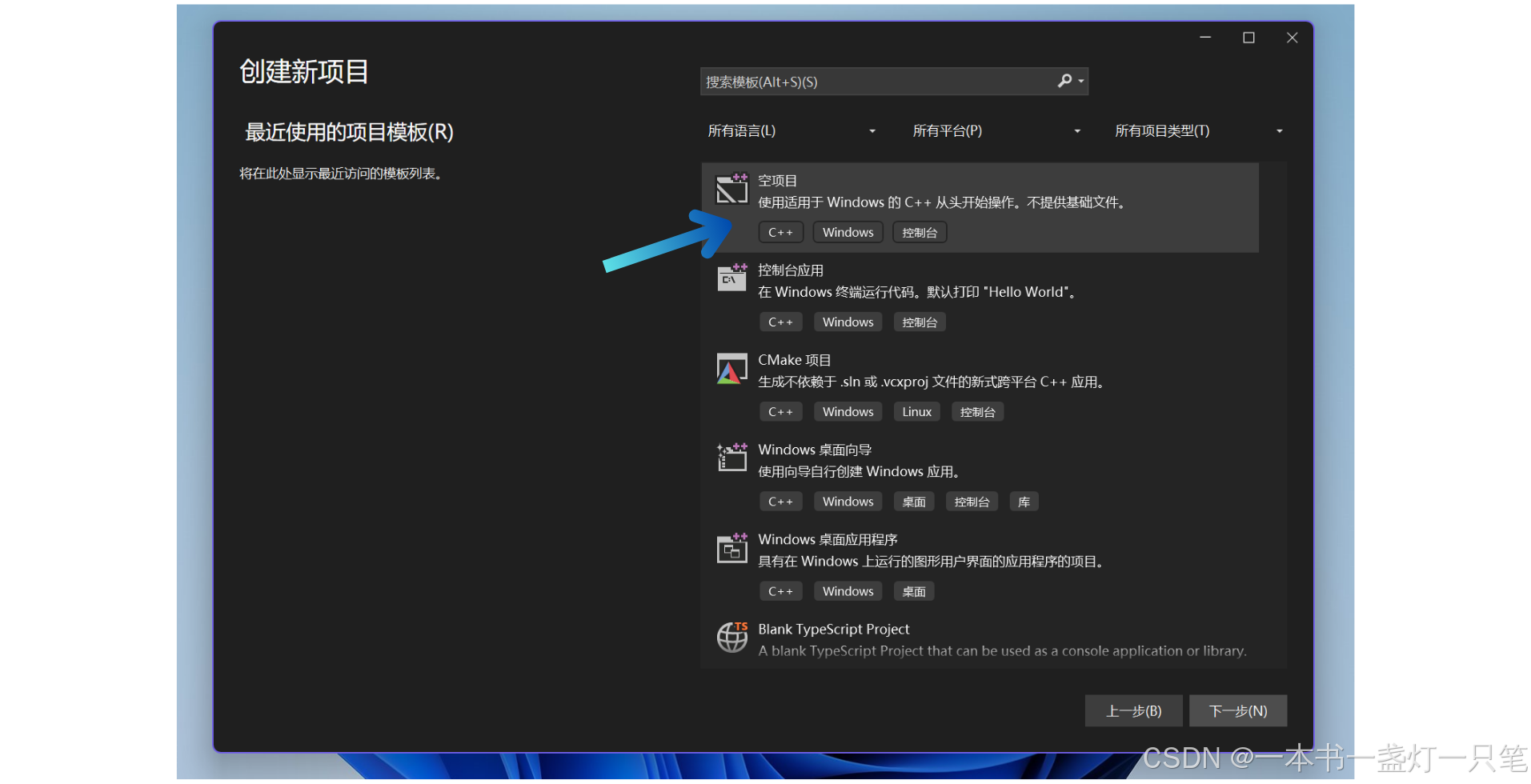Click the 将在此处显示最近访问的模板列表 message
Viewport: 1531px width, 784px height.
341,174
